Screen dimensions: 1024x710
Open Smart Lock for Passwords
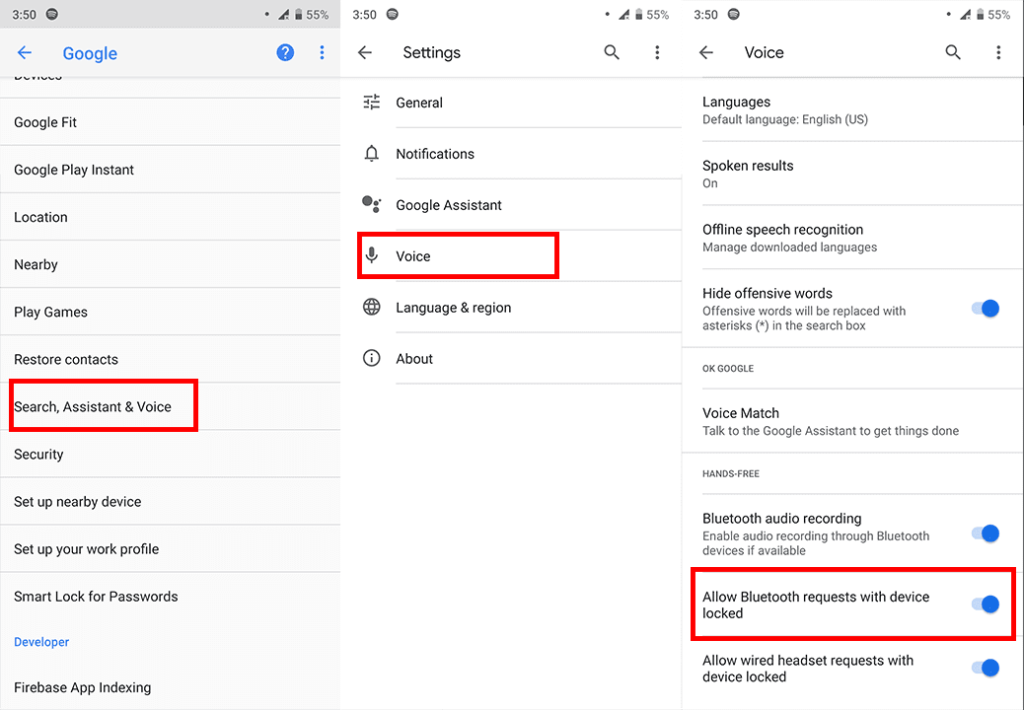pyautogui.click(x=170, y=596)
